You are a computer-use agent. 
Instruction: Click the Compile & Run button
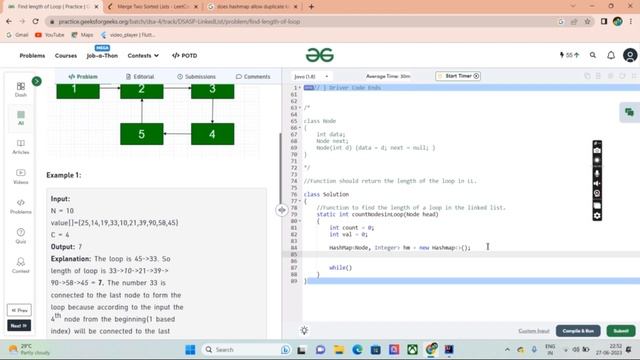(x=578, y=331)
